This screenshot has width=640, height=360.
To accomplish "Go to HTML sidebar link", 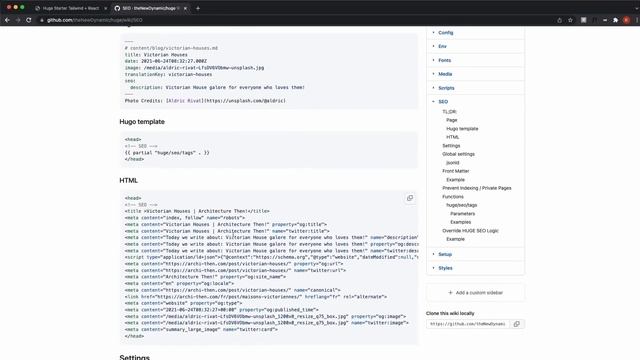I will coord(453,137).
